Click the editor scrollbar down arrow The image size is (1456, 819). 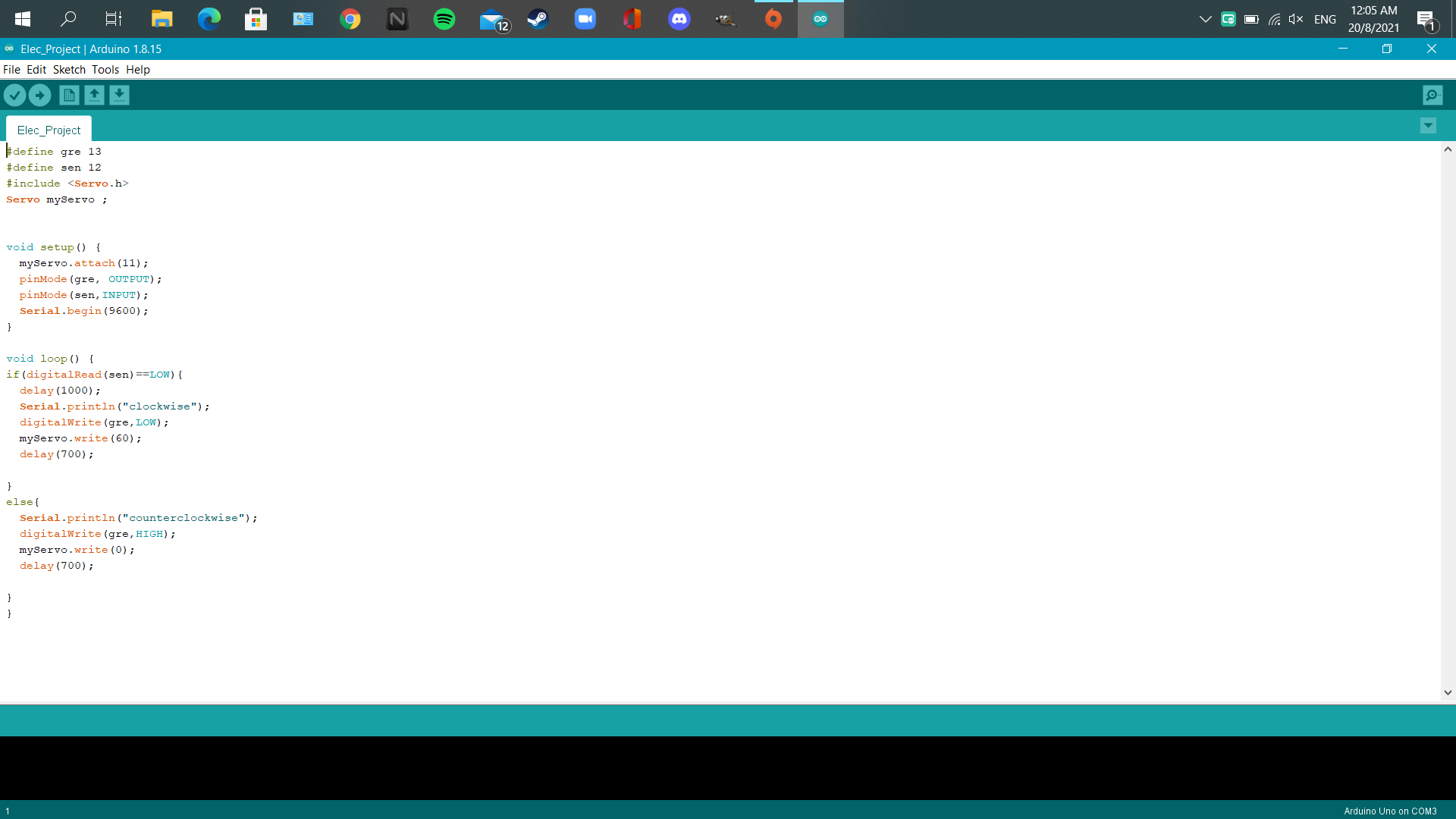[x=1448, y=692]
